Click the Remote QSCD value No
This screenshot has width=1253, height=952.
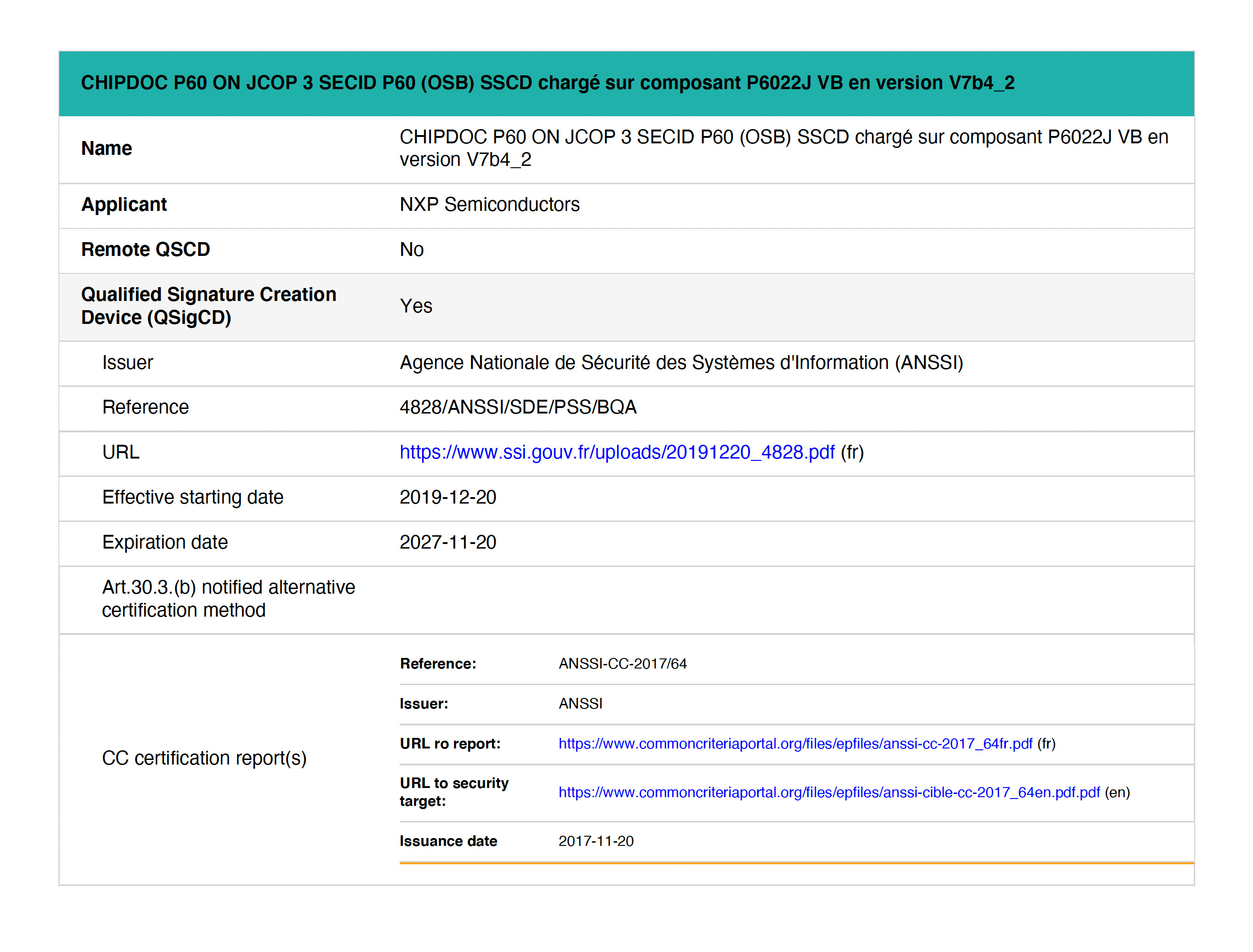click(x=411, y=249)
